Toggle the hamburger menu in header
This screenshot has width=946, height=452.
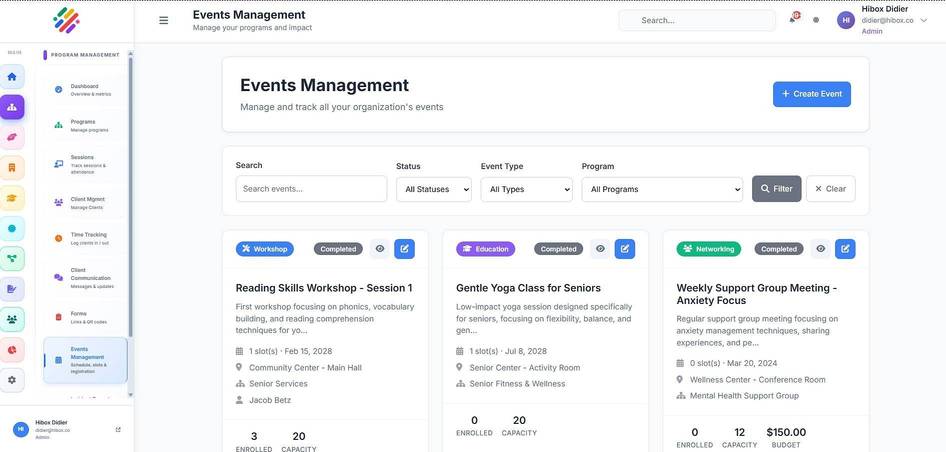[x=163, y=21]
